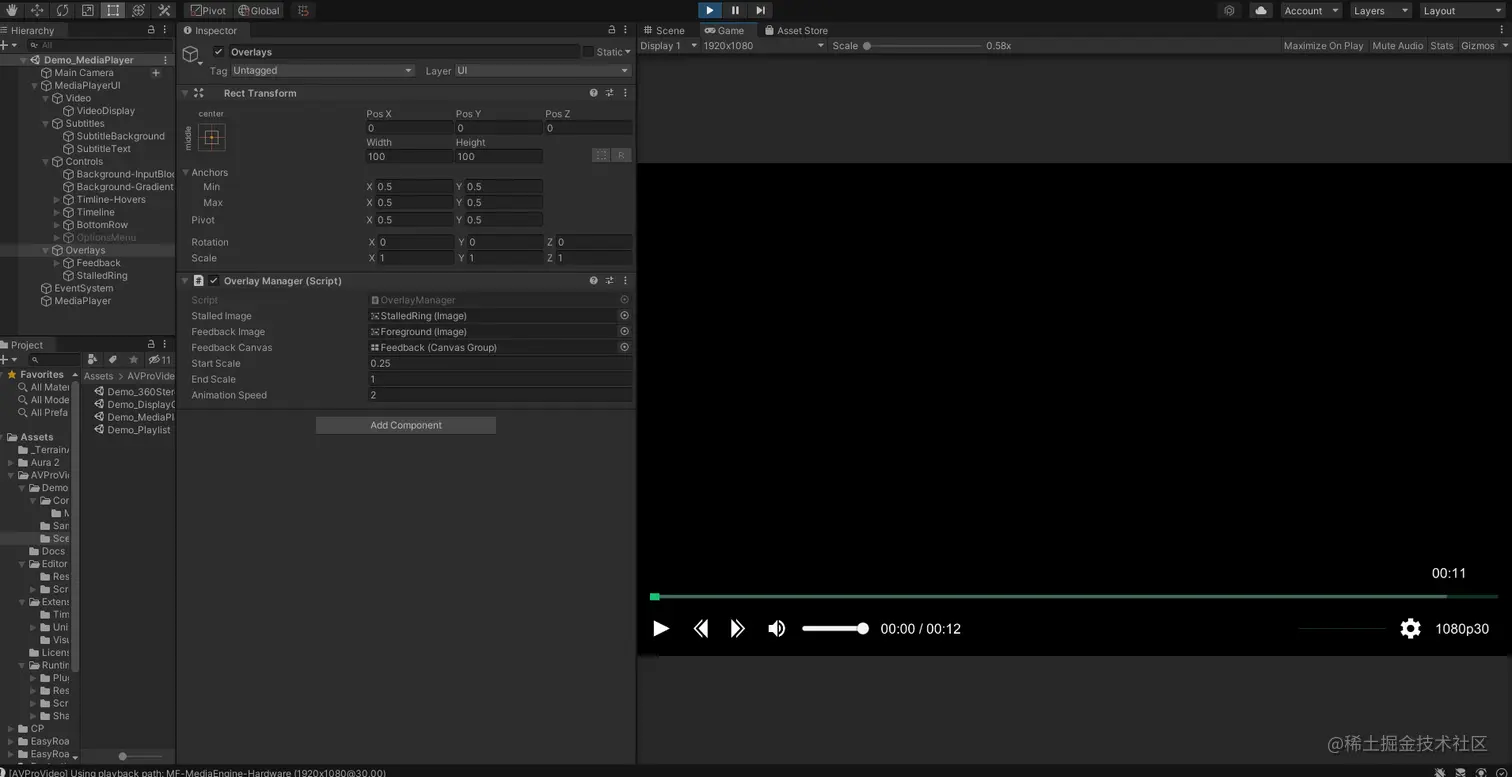Uncheck the Overlays active checkbox

point(219,52)
